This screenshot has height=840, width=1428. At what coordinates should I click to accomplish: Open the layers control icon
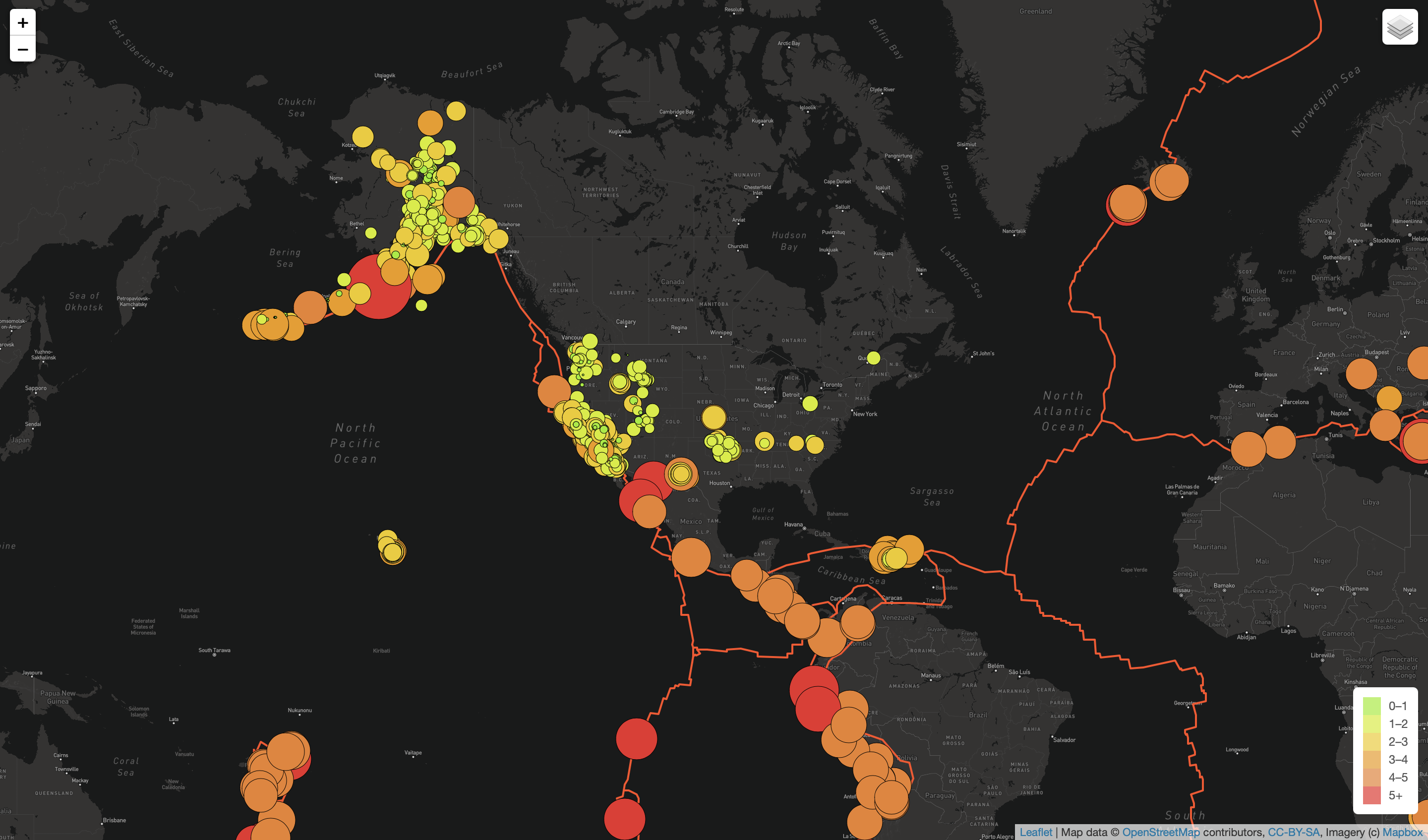coord(1400,27)
